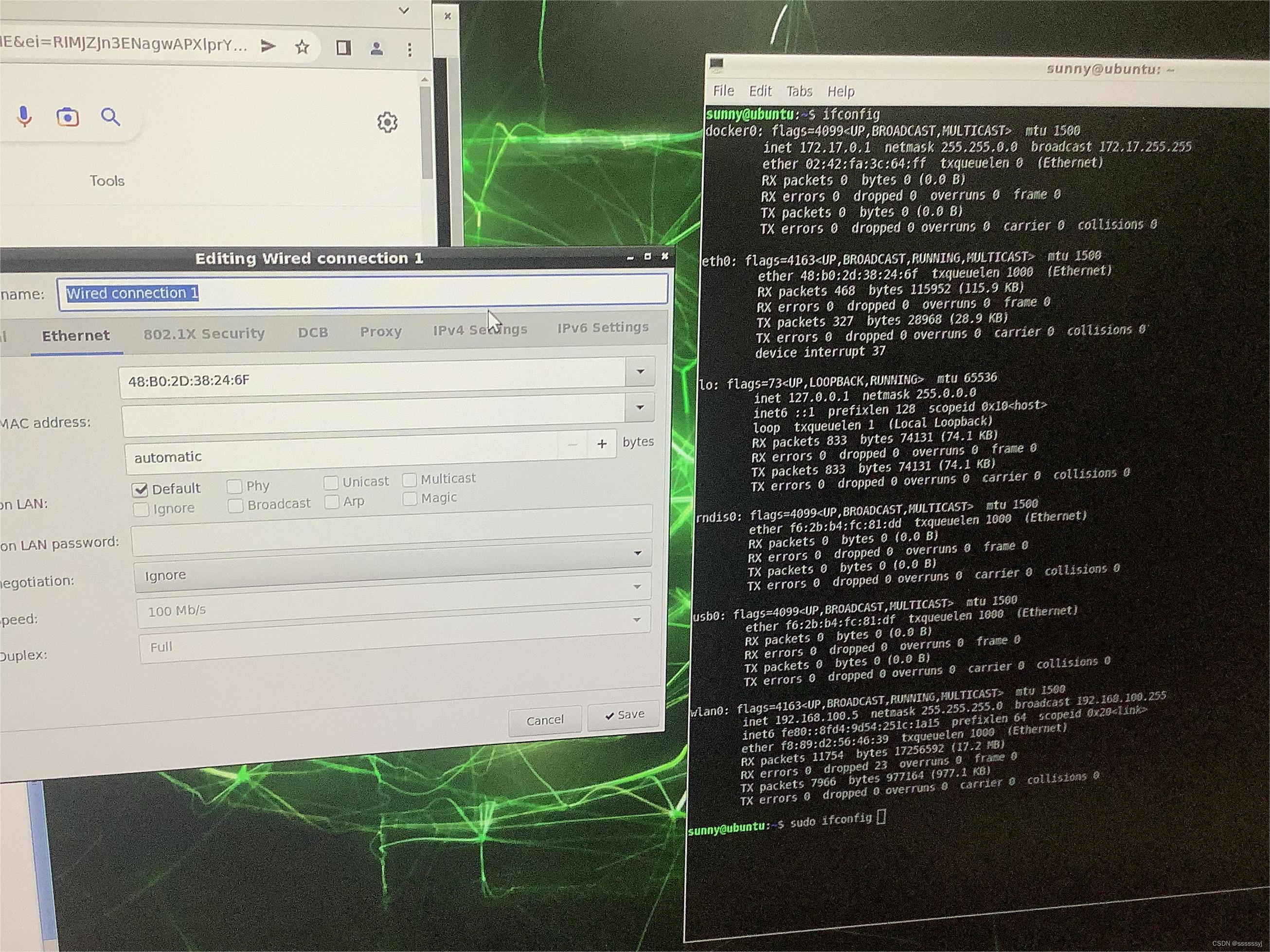Enable the Unicast checkbox
1270x952 pixels.
click(x=331, y=483)
